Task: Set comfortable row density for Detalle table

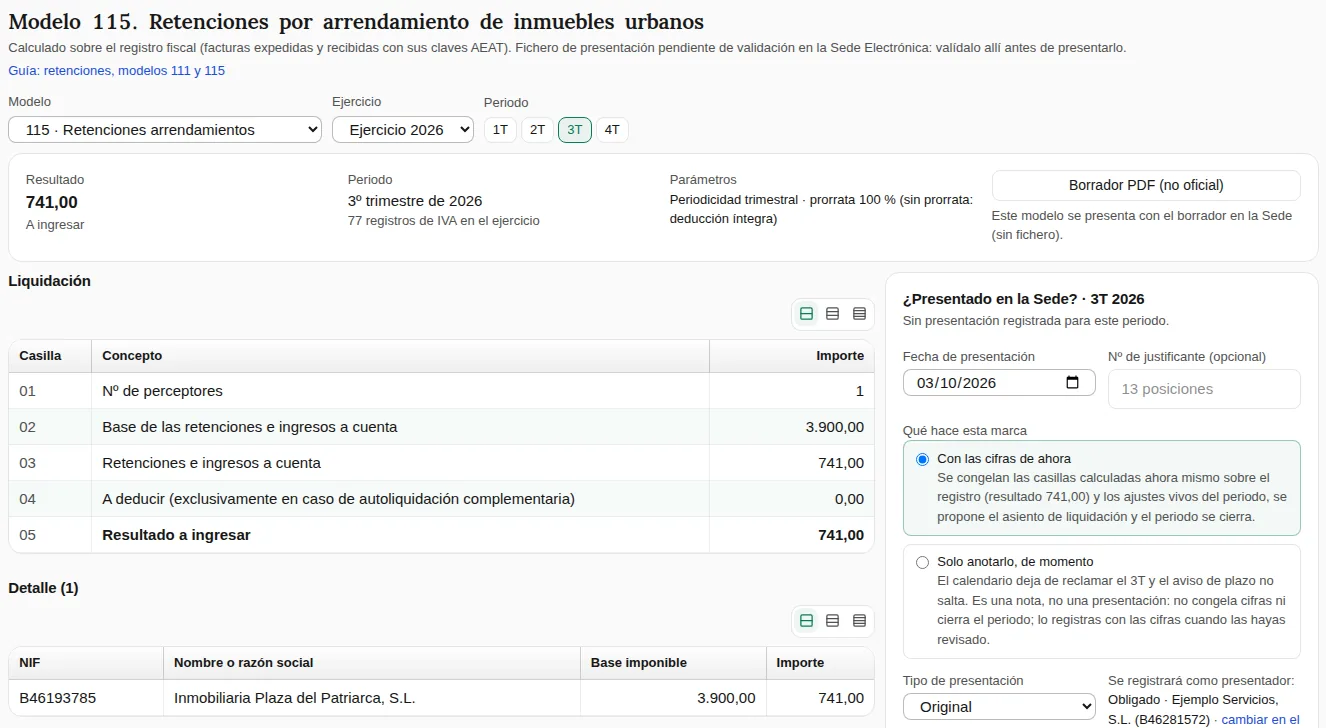Action: coord(806,621)
